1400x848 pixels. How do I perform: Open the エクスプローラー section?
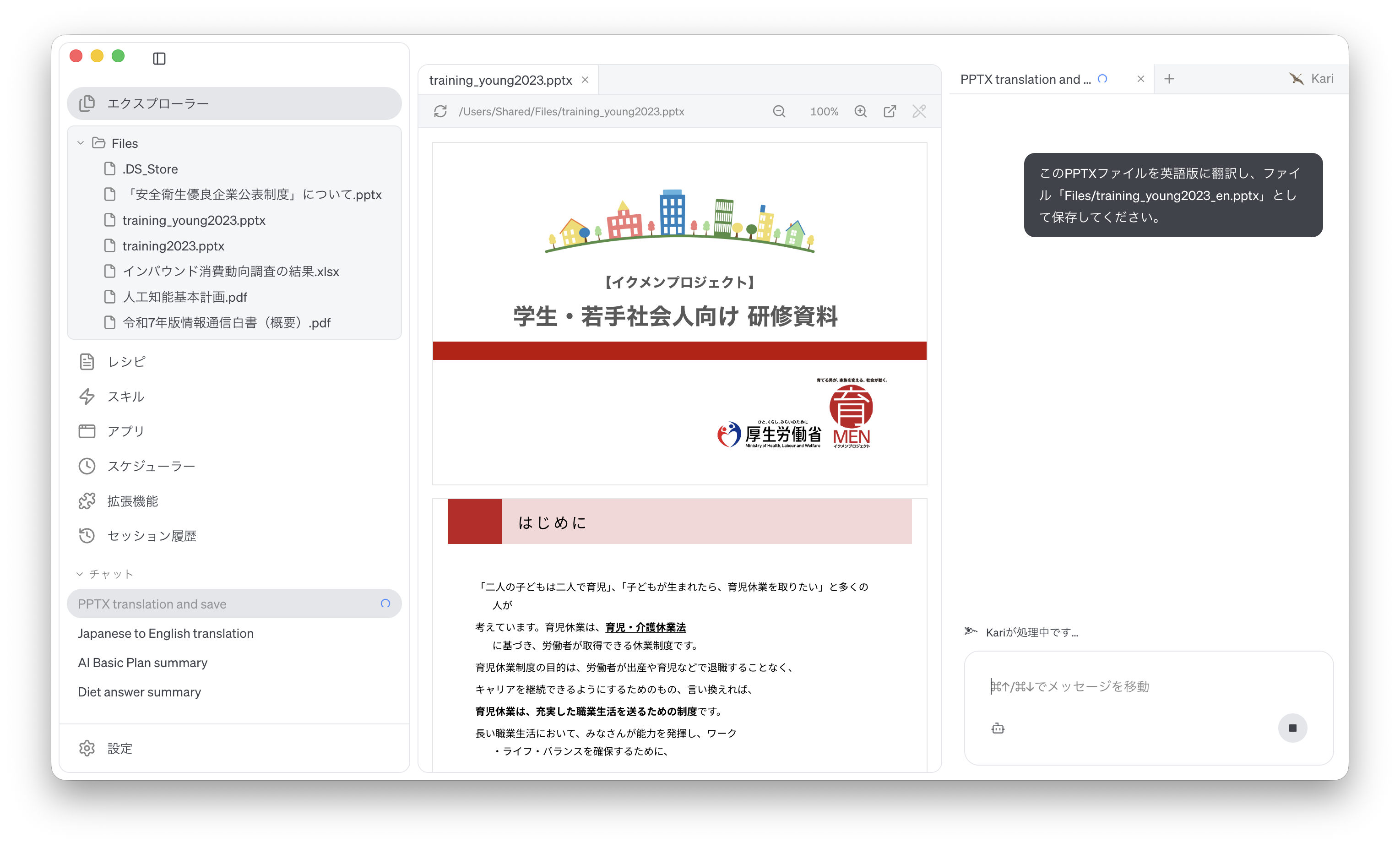pyautogui.click(x=234, y=103)
